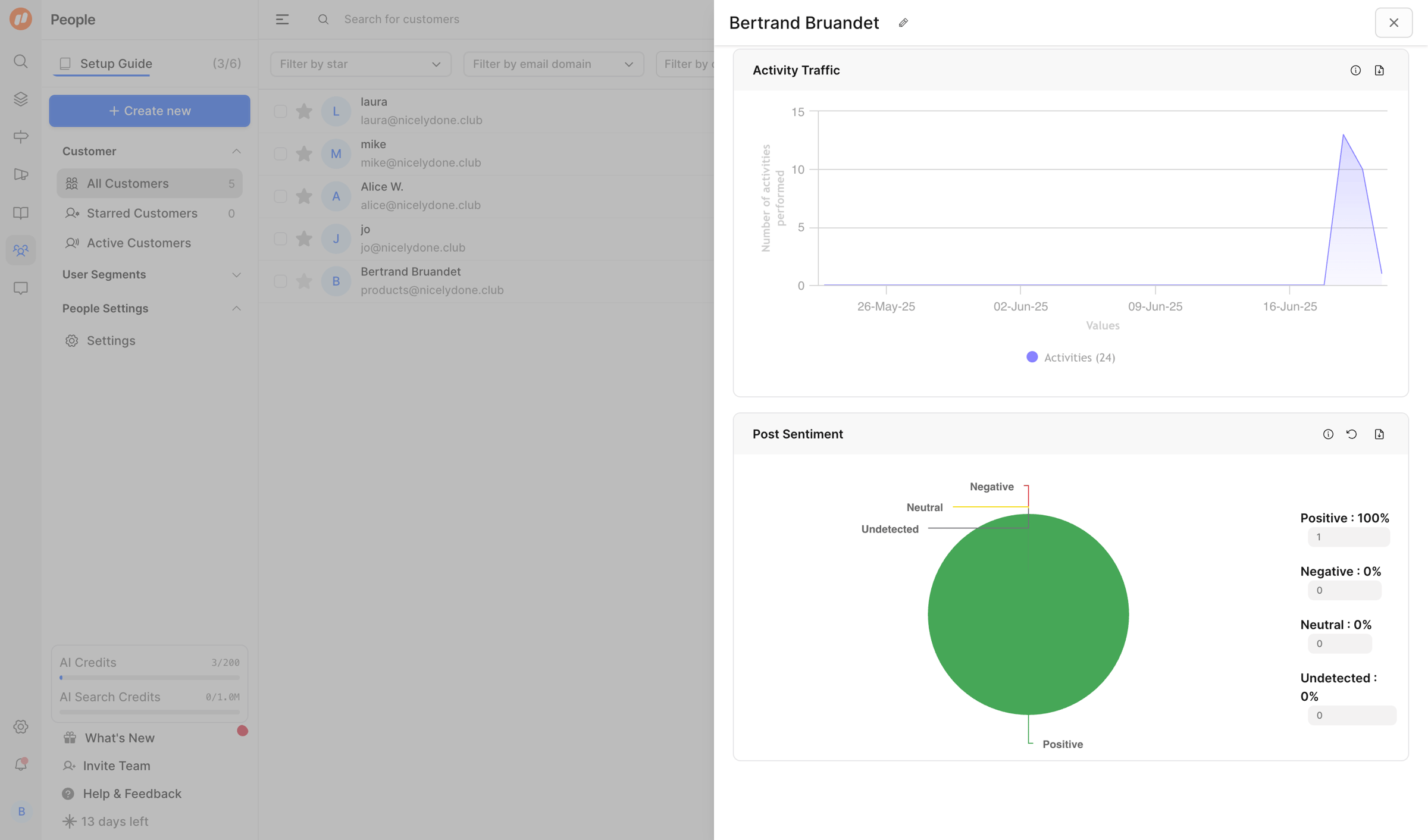Image resolution: width=1428 pixels, height=840 pixels.
Task: Open Help & Feedback
Action: (x=132, y=794)
